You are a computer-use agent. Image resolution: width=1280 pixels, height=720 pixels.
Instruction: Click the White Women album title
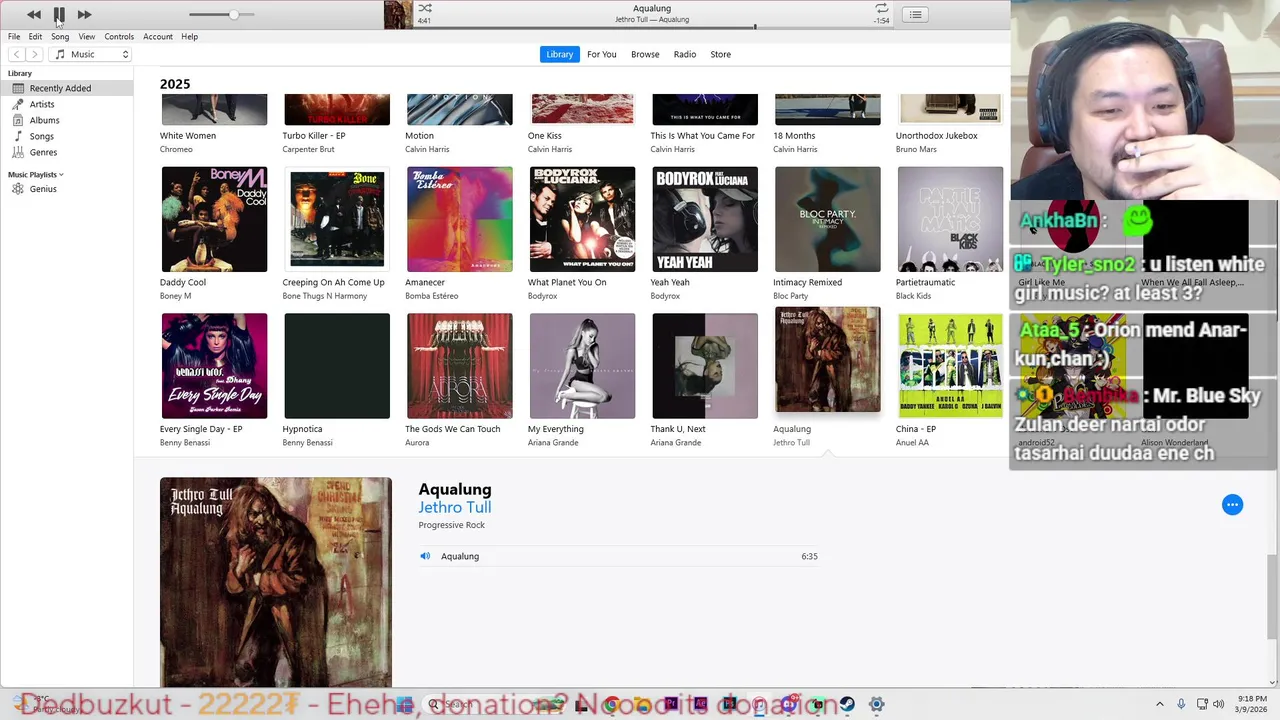tap(188, 136)
